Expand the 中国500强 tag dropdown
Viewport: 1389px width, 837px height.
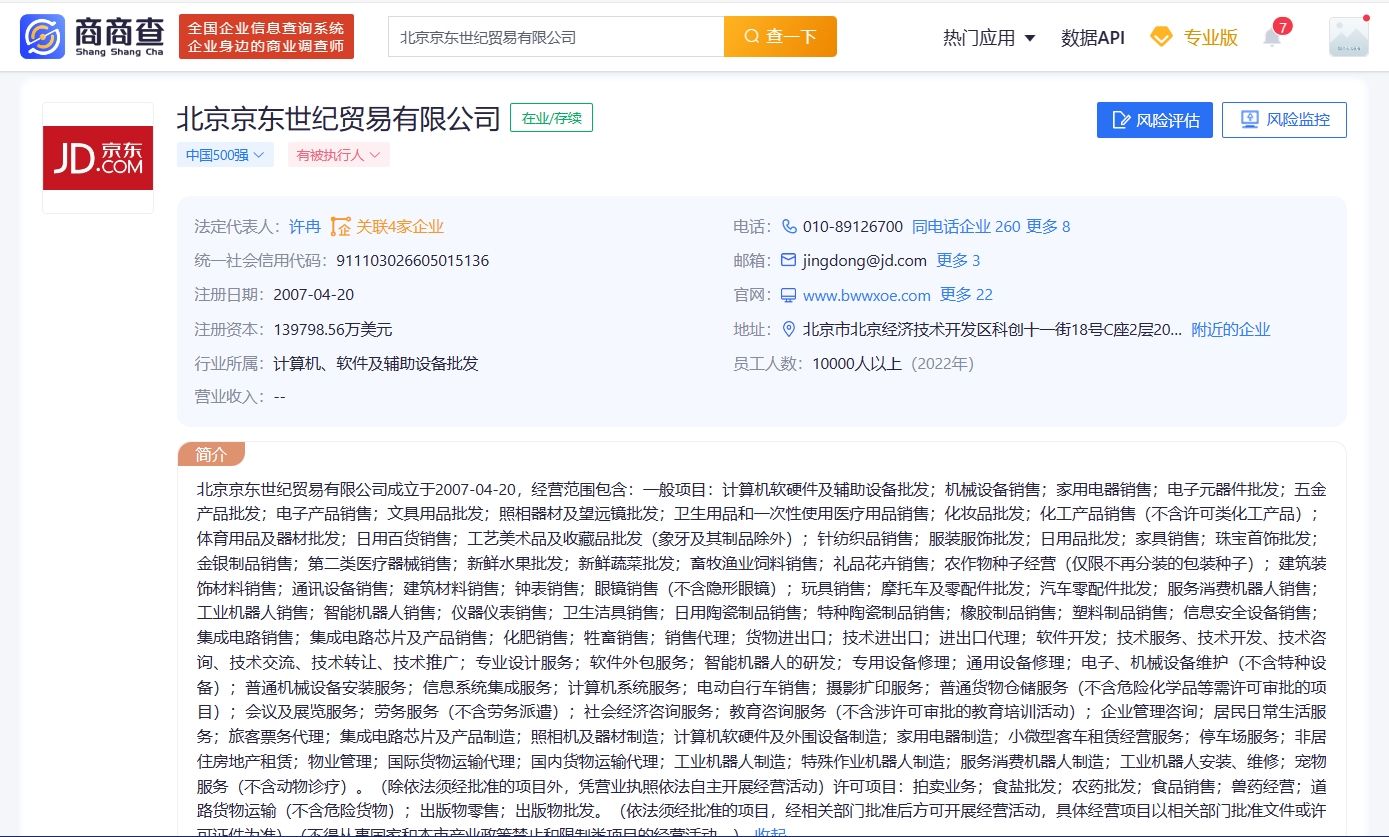pos(225,155)
